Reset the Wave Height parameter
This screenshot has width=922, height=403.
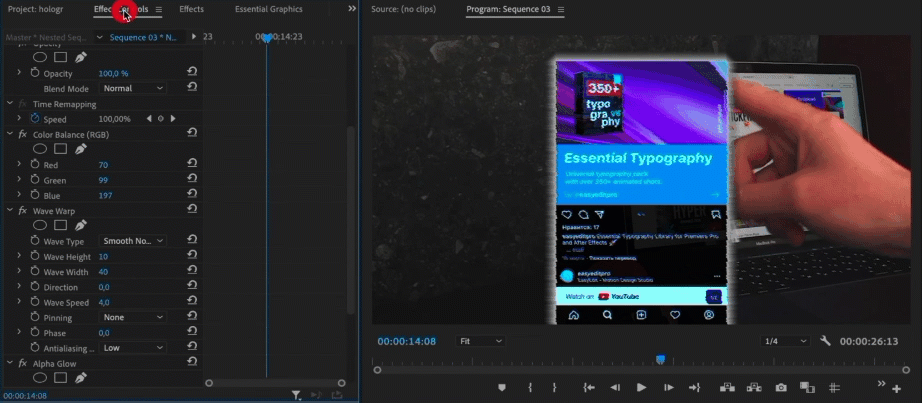pos(192,255)
